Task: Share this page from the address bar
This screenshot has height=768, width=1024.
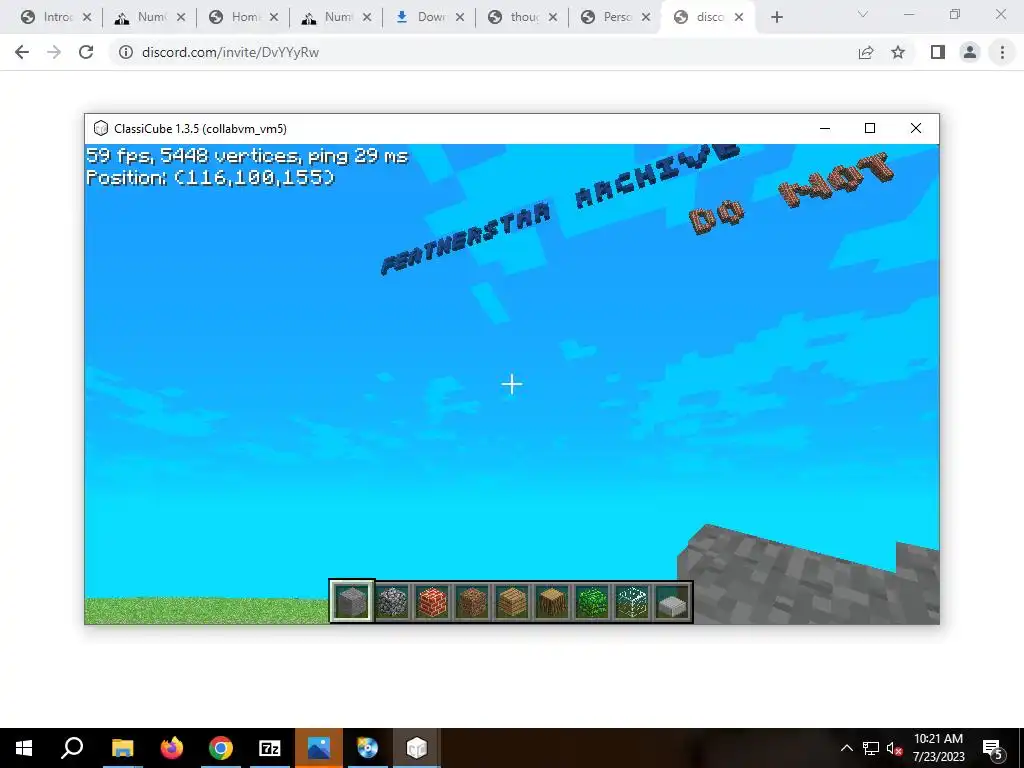Action: click(x=866, y=52)
